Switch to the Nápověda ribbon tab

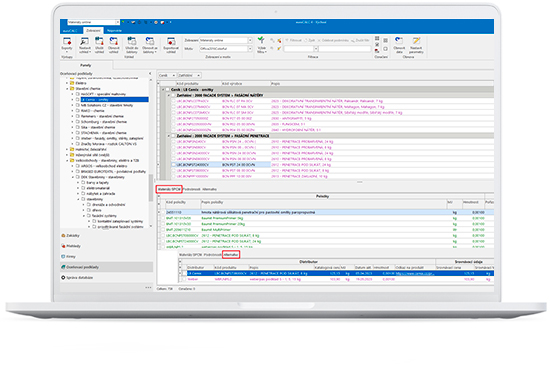(x=114, y=31)
